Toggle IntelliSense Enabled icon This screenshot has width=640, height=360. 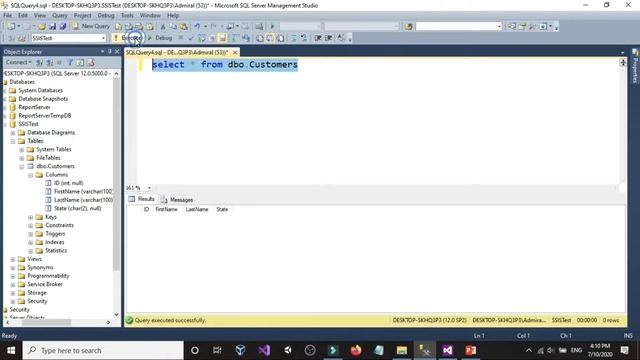222,38
